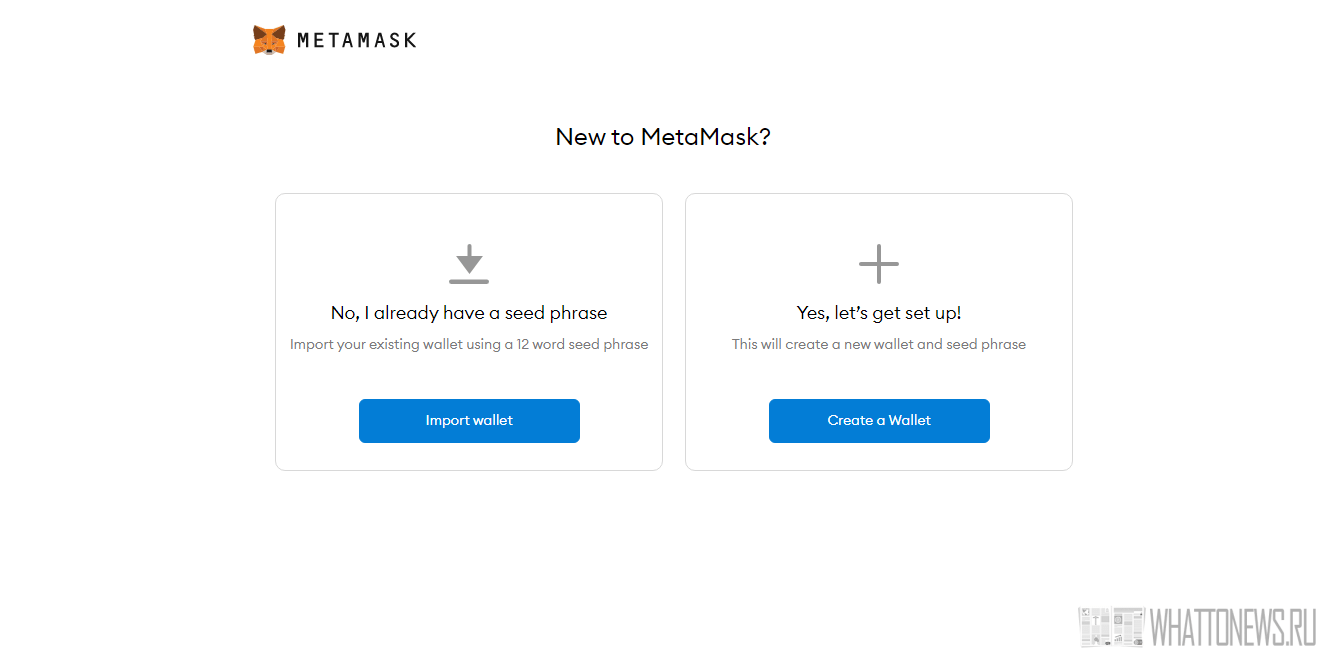Click the Create a Wallet button
The width and height of the screenshot is (1326, 658).
pos(879,421)
